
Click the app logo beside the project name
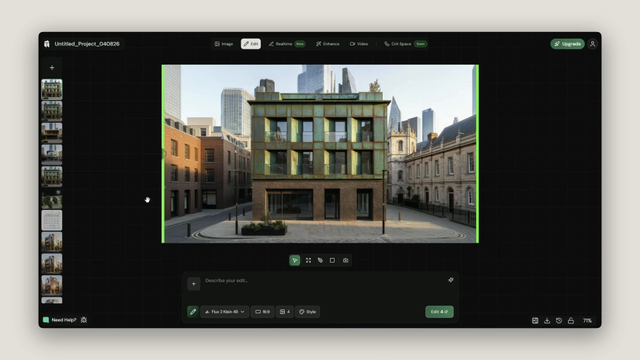[x=47, y=44]
